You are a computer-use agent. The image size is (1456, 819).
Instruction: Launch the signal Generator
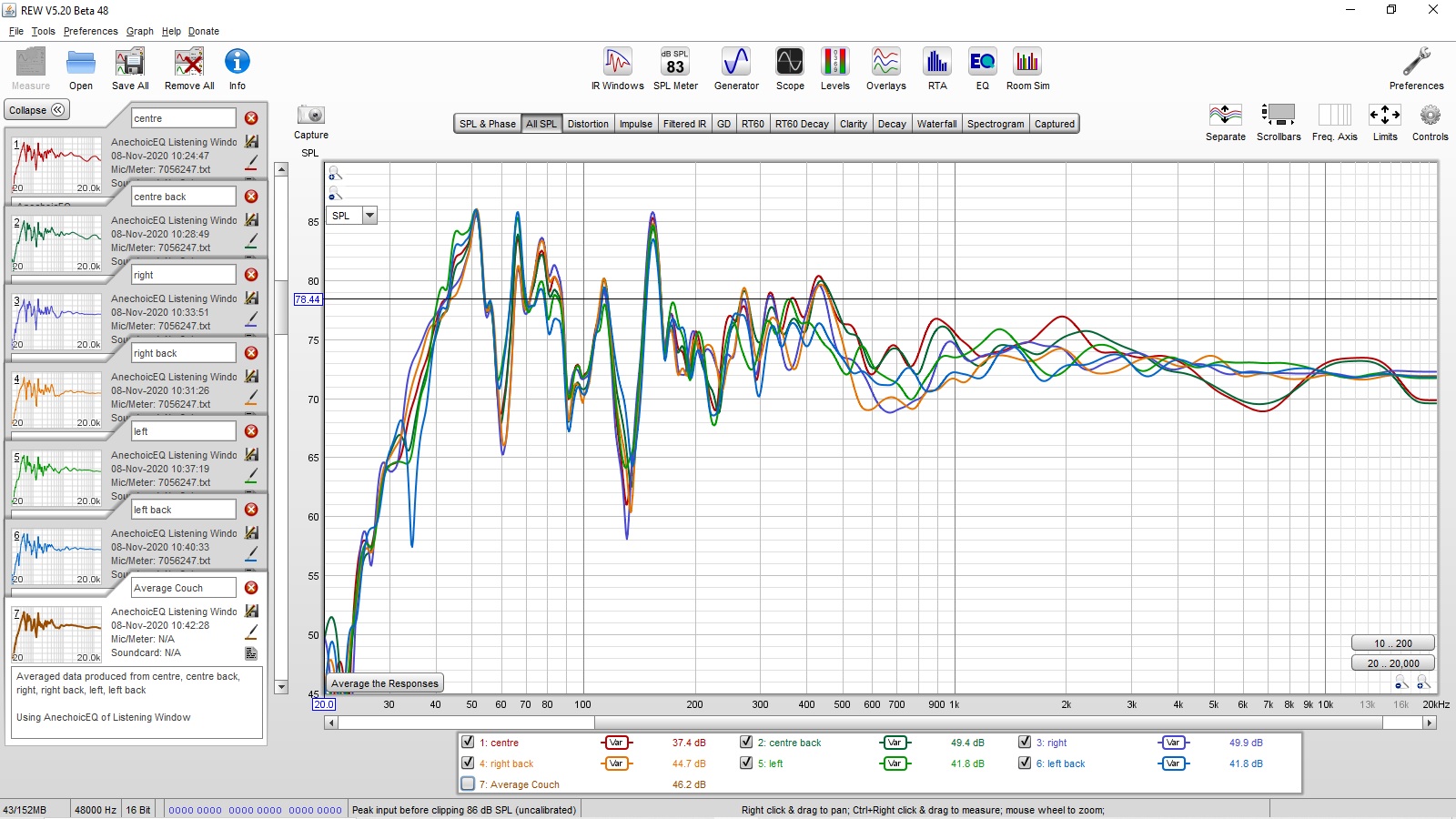pyautogui.click(x=736, y=69)
